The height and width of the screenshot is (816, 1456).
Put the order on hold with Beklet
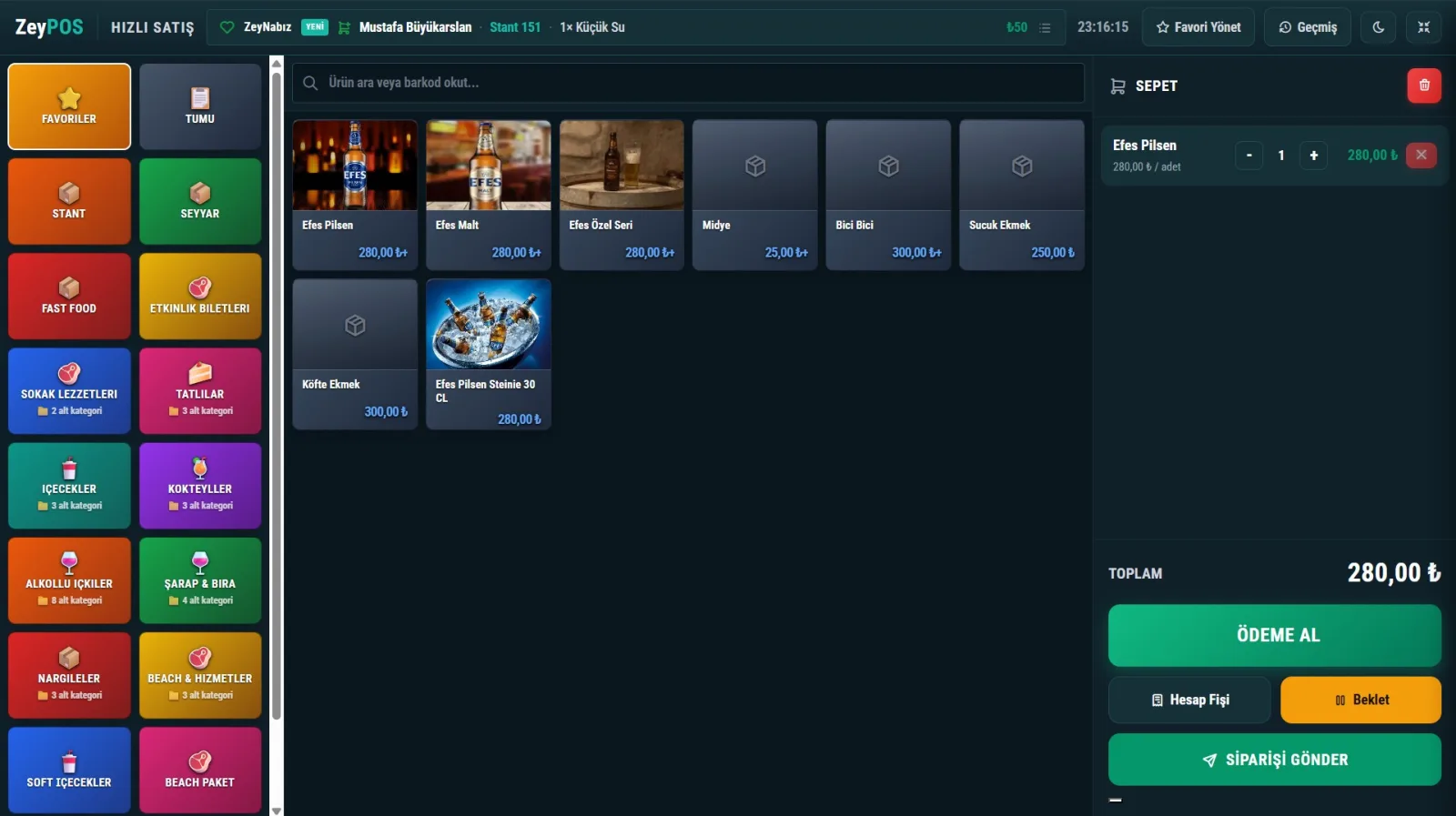[1361, 700]
